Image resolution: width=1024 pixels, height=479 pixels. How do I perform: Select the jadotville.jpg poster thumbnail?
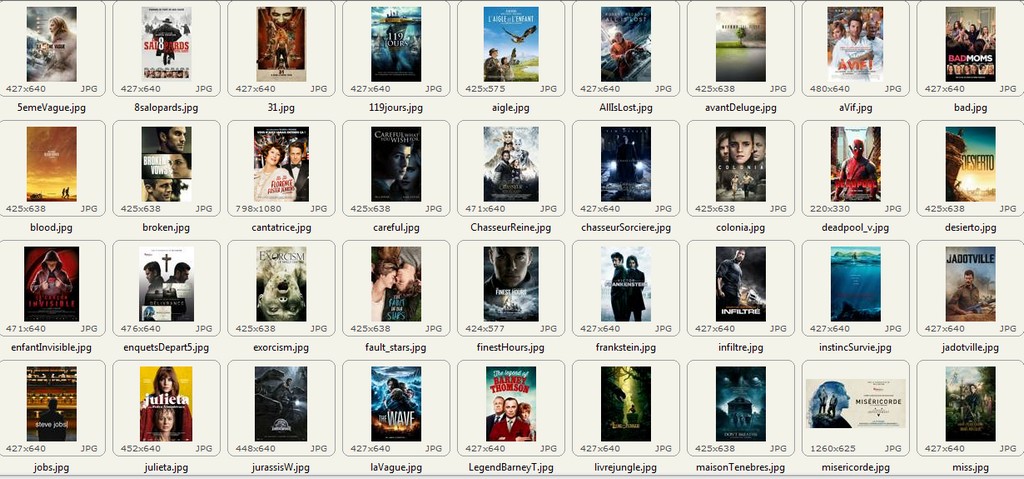point(971,284)
